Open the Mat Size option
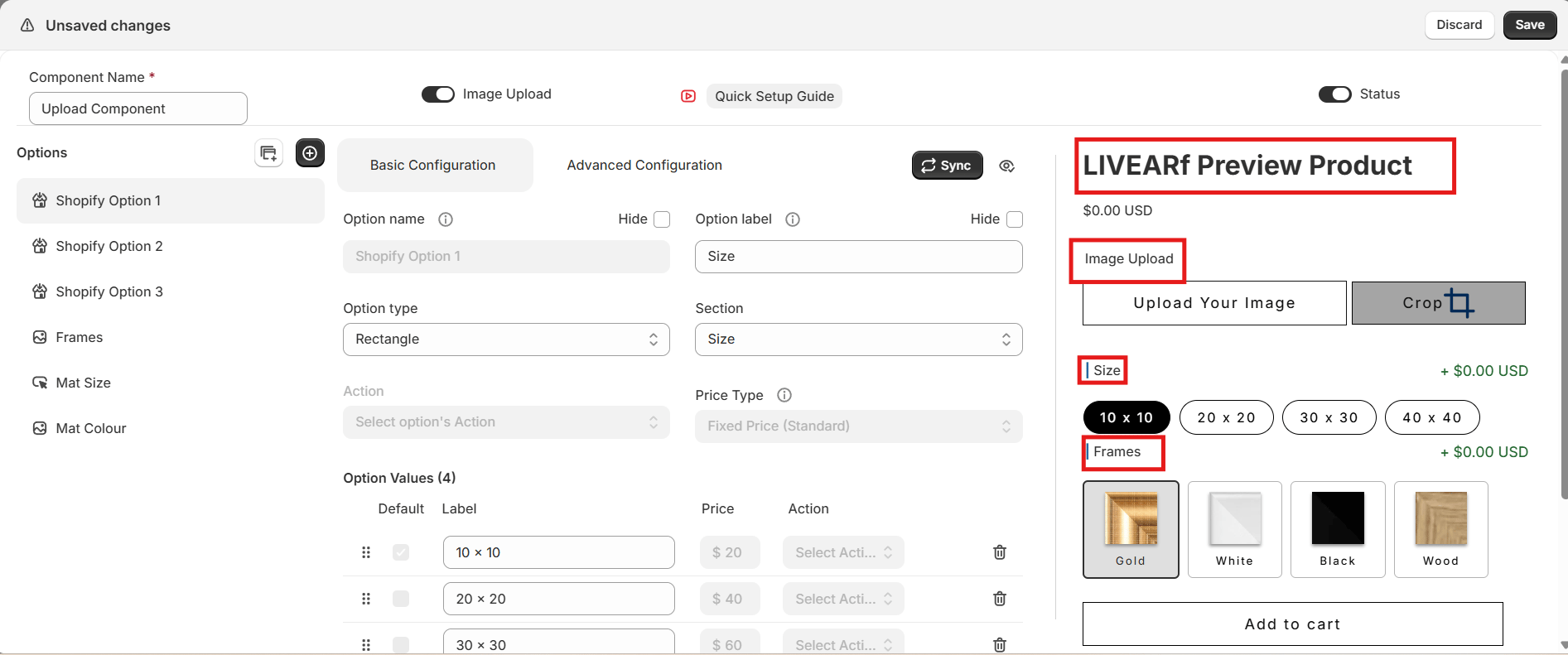The height and width of the screenshot is (655, 1568). tap(170, 383)
